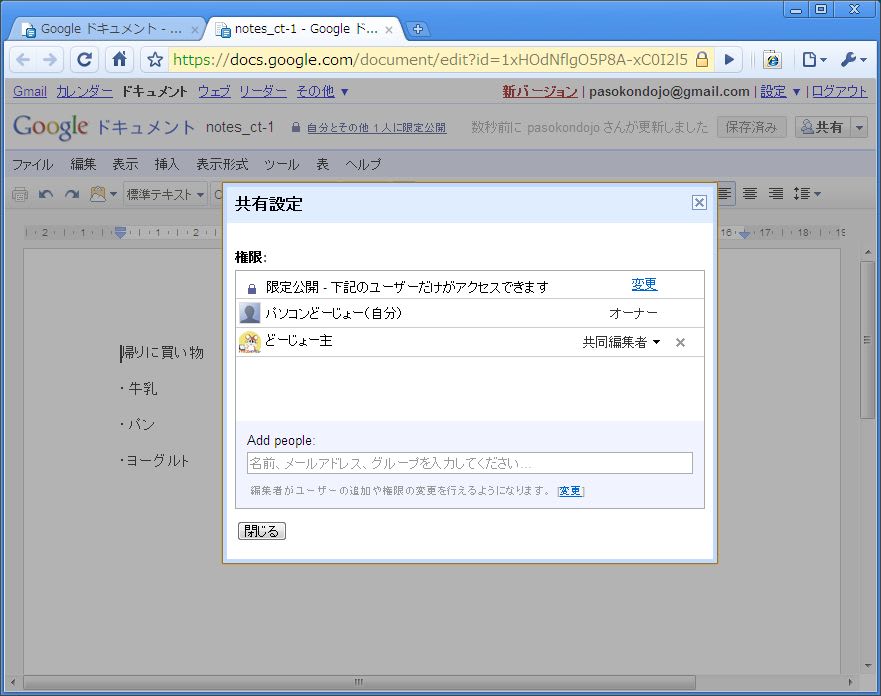This screenshot has height=696, width=881.
Task: Remove どーじょー主 from the sharing list
Action: pyautogui.click(x=680, y=342)
